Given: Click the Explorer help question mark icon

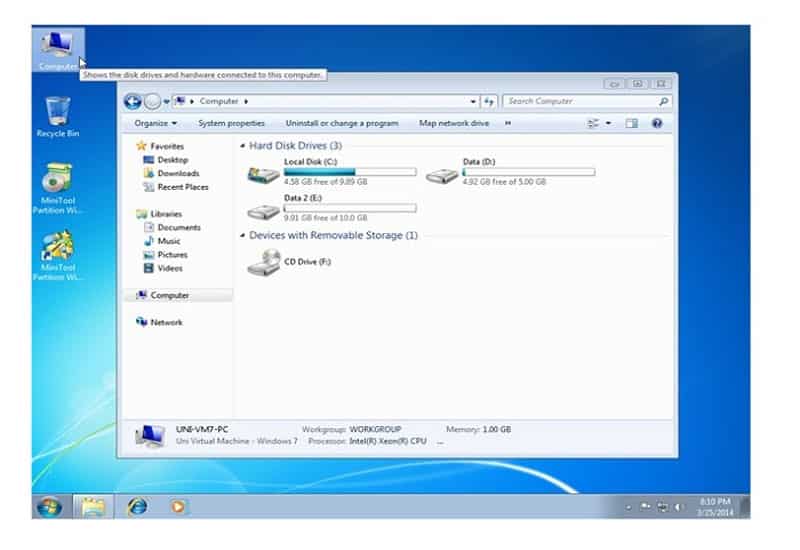Looking at the screenshot, I should click(x=657, y=123).
